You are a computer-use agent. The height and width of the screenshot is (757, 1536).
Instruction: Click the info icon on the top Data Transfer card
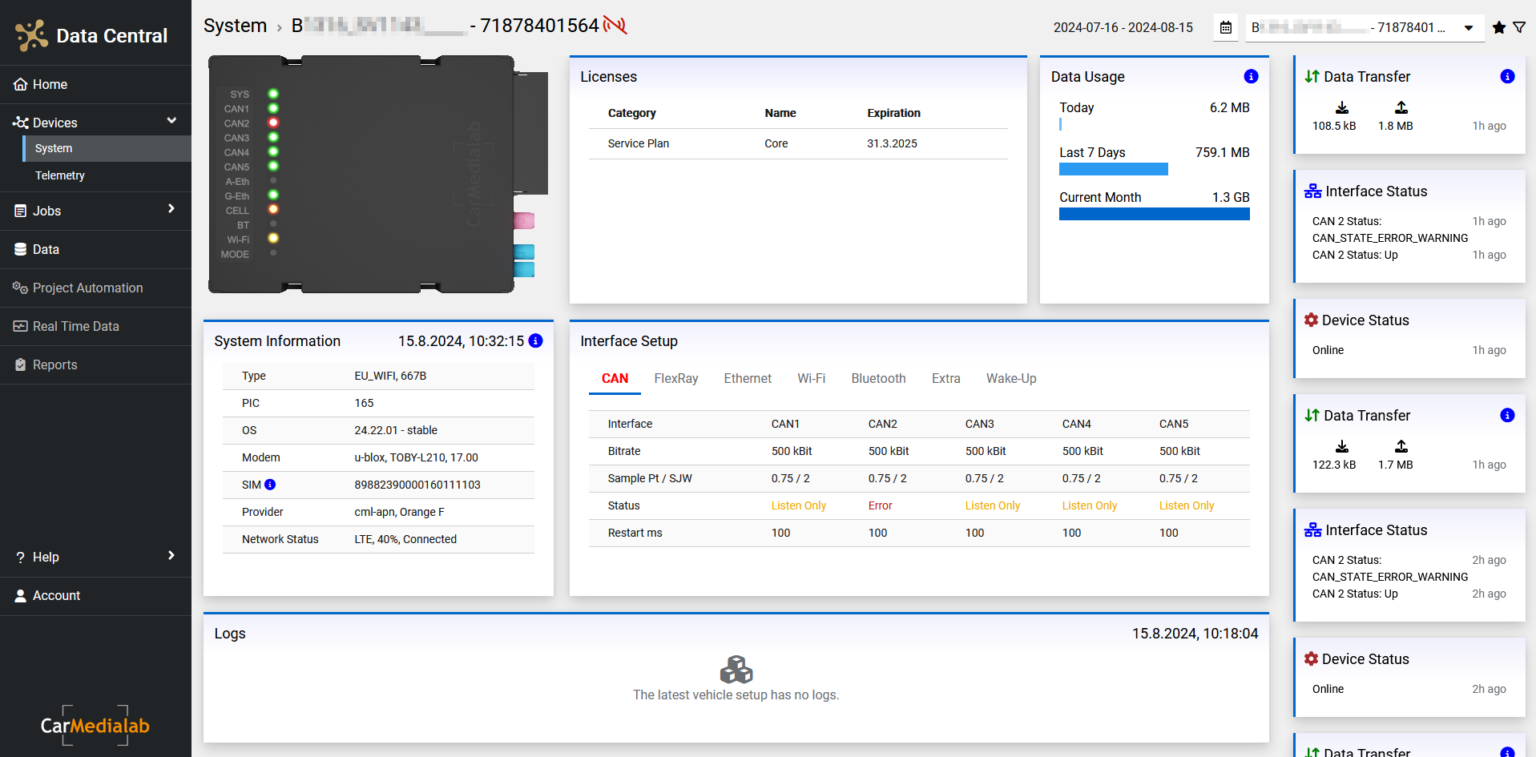click(x=1508, y=76)
